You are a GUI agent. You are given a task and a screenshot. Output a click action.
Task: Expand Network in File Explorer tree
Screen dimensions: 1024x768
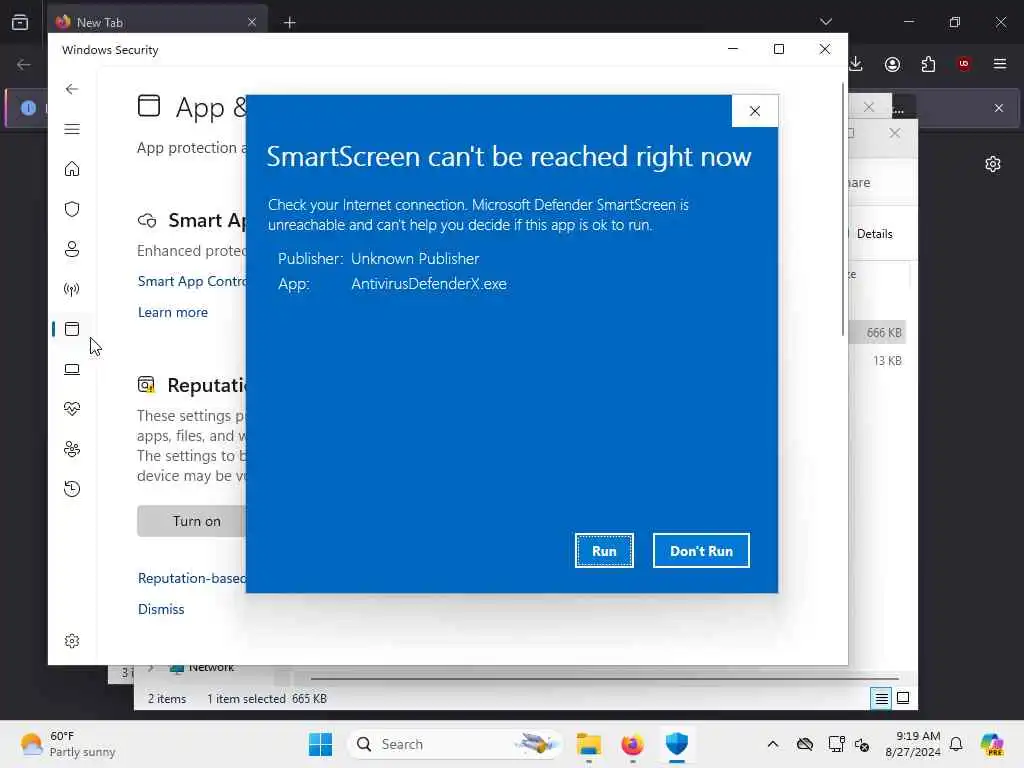click(151, 668)
